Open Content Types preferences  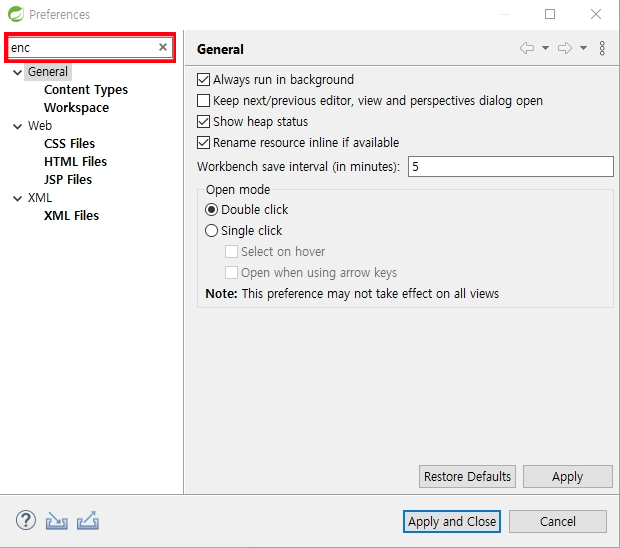(x=86, y=90)
